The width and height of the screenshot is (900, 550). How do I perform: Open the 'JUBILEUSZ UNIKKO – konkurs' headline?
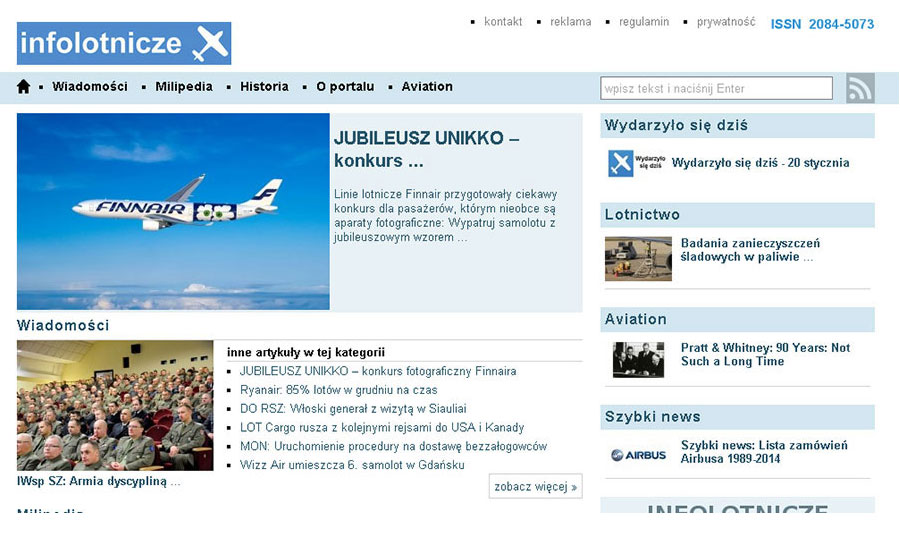[x=426, y=149]
